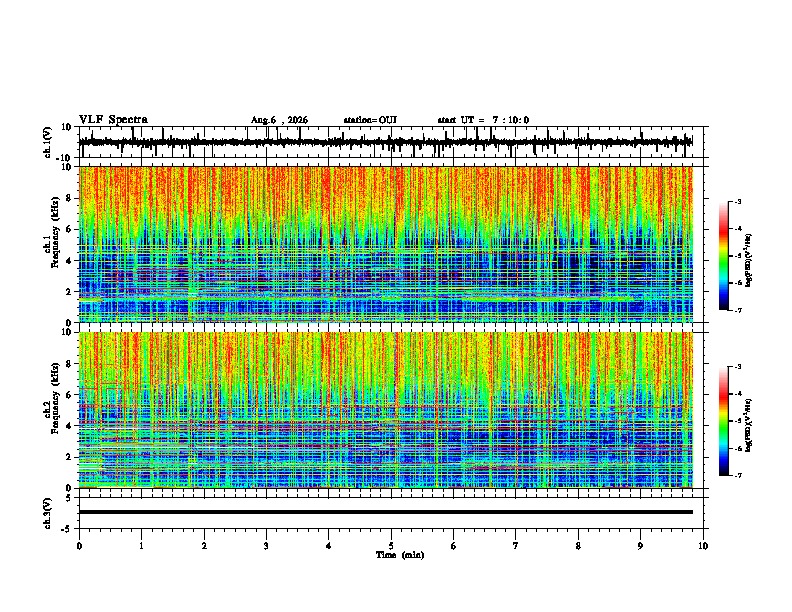This screenshot has height=612, width=792.
Task: Select the "start UT = 7 :10: 0" text
Action: pyautogui.click(x=483, y=120)
